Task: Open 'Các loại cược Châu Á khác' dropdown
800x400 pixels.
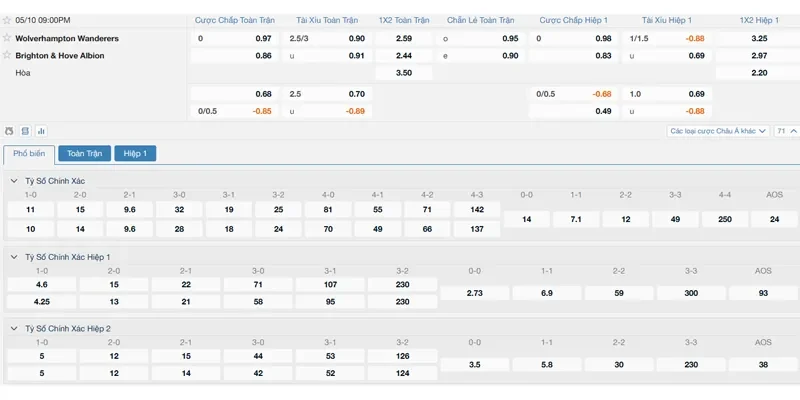Action: (718, 131)
